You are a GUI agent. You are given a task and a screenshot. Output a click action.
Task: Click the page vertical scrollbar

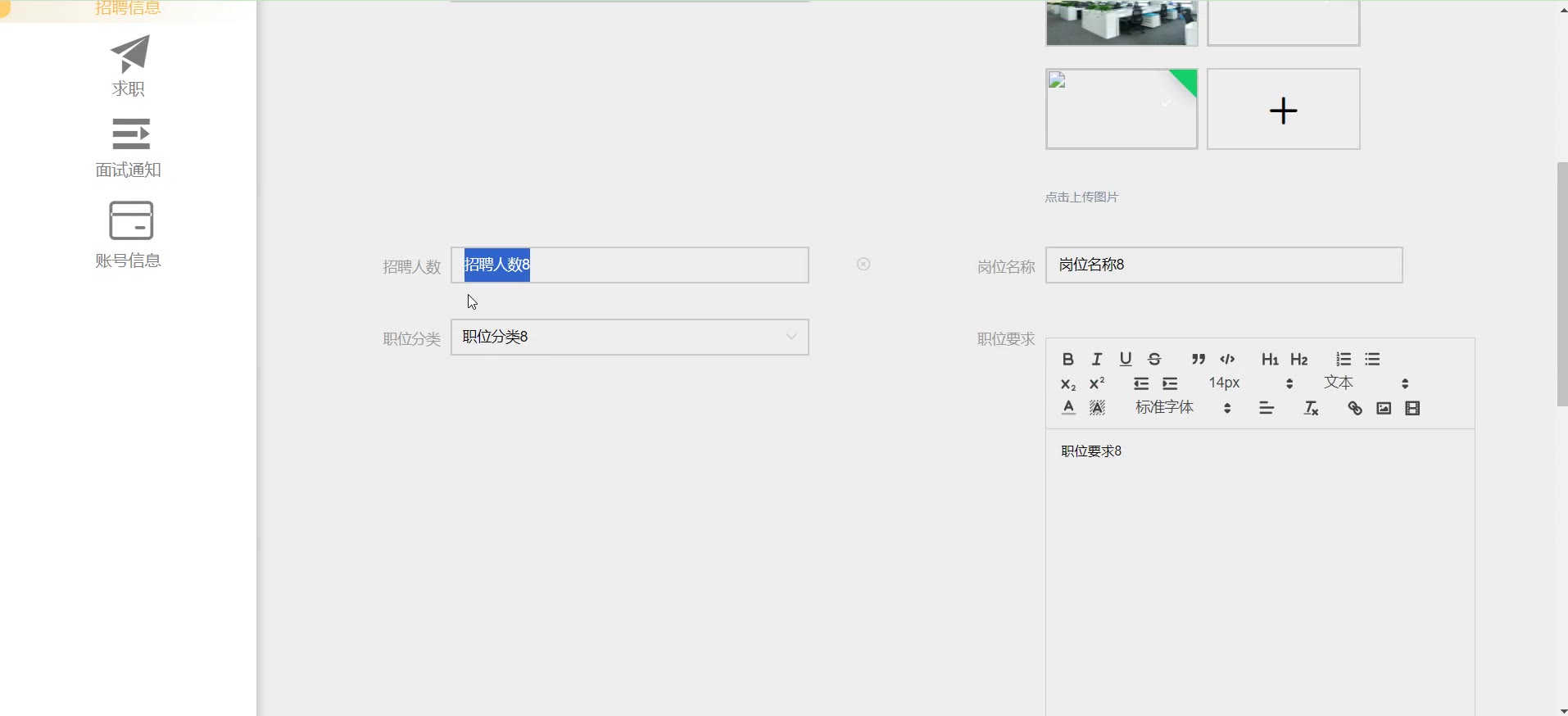coord(1561,283)
